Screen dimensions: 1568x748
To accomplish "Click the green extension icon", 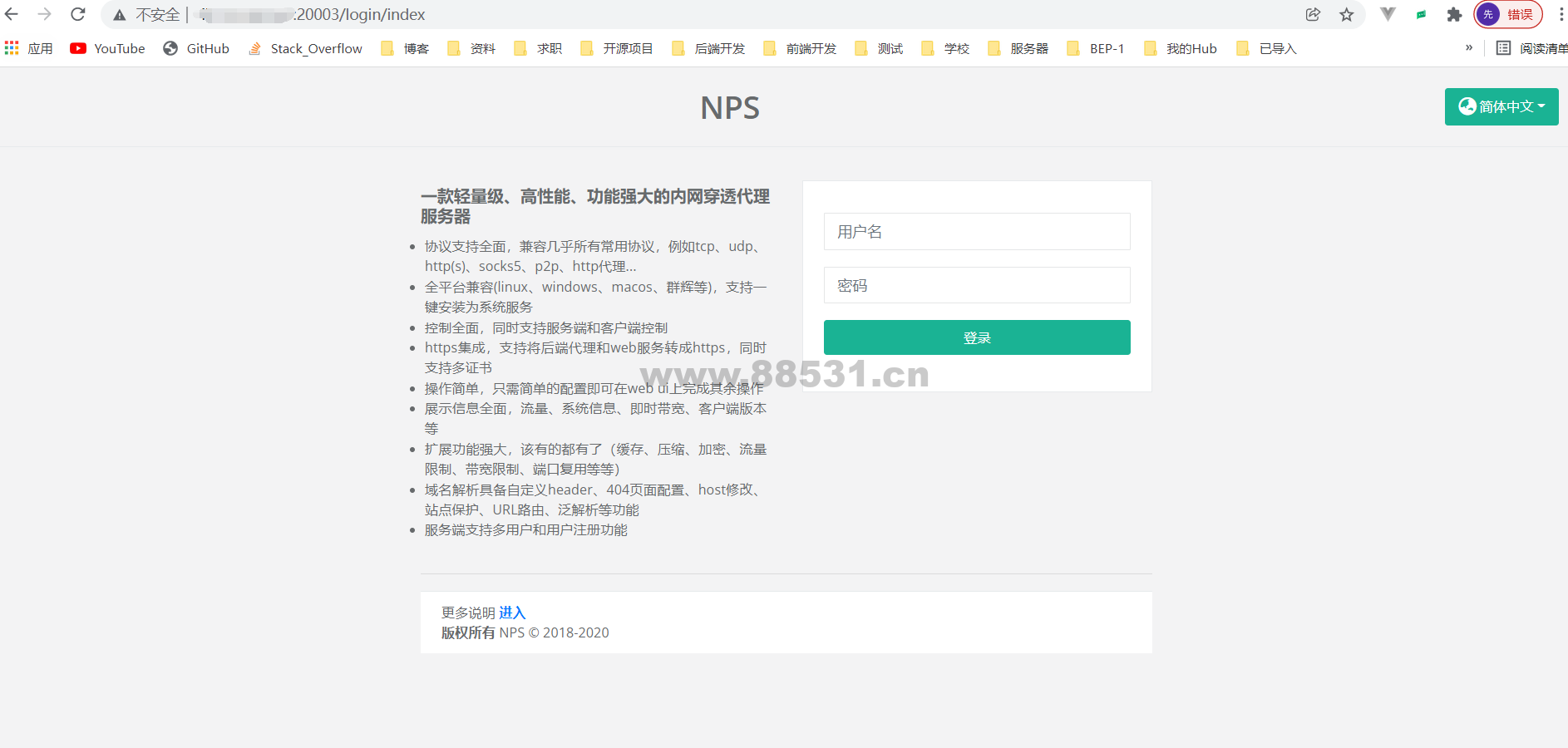I will click(x=1422, y=14).
